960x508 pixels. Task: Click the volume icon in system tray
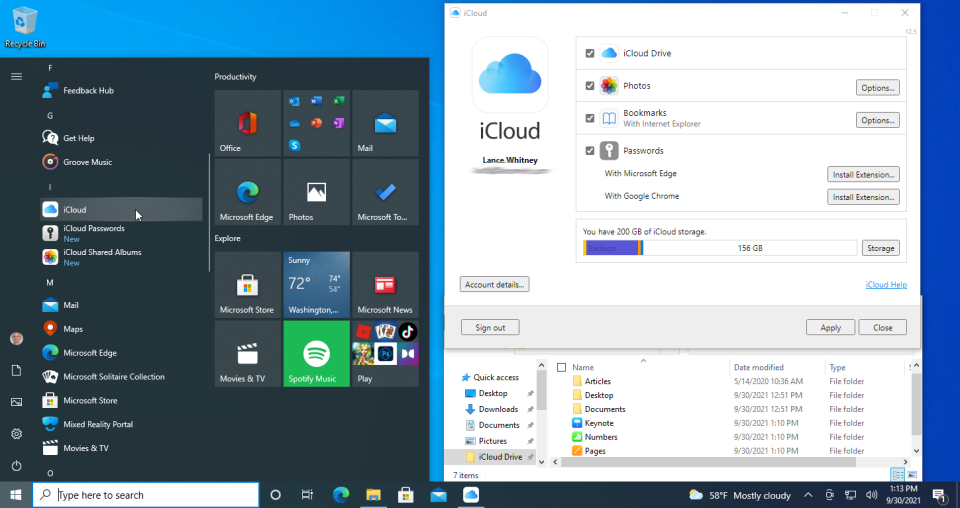(x=872, y=495)
